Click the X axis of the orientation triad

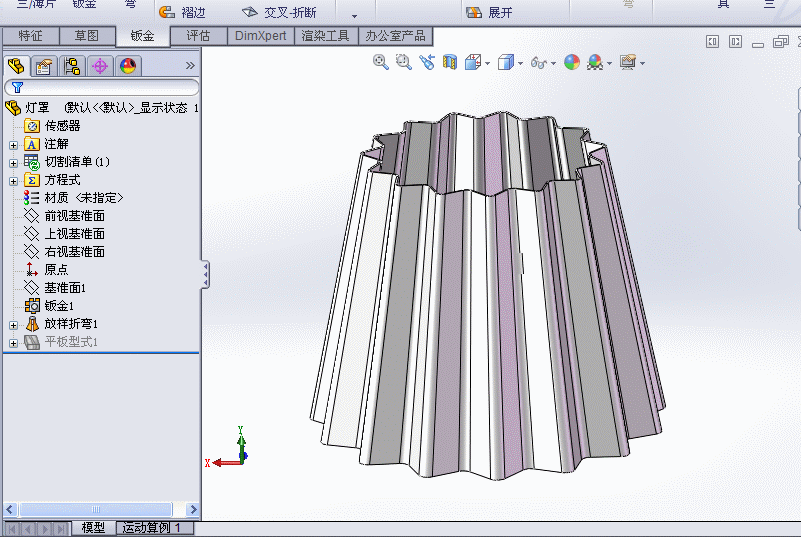pos(224,463)
